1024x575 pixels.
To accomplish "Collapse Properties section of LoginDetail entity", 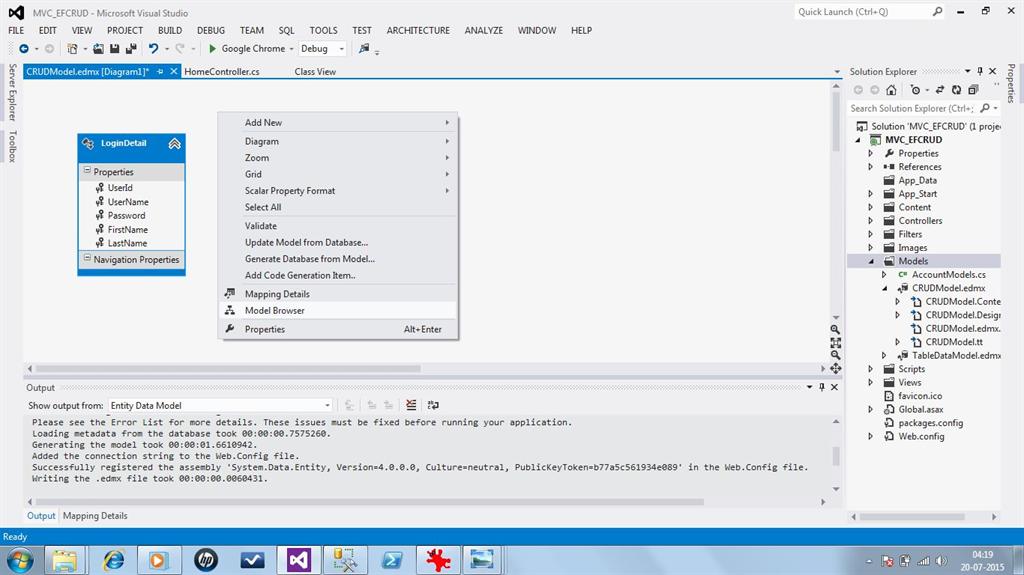I will (87, 171).
